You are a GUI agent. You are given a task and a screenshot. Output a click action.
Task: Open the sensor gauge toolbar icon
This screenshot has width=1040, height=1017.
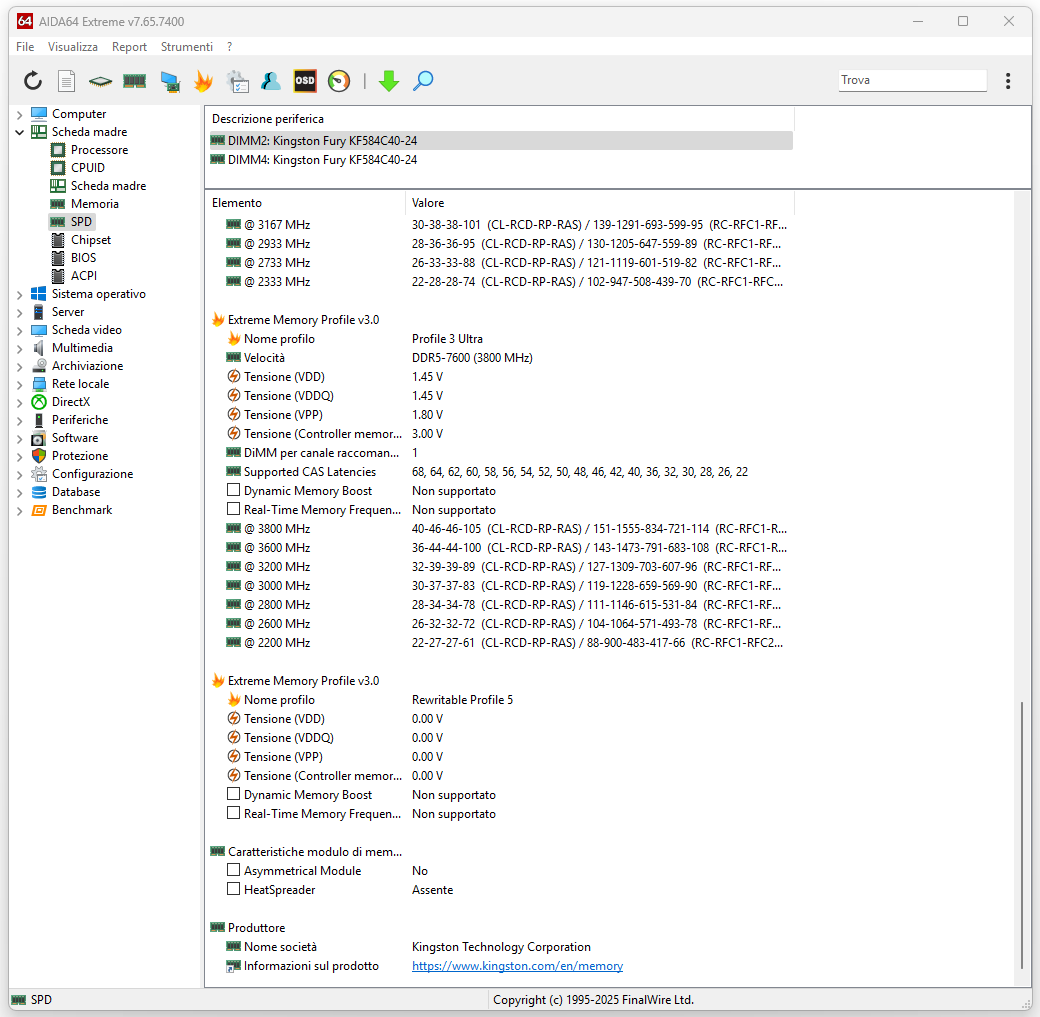339,81
